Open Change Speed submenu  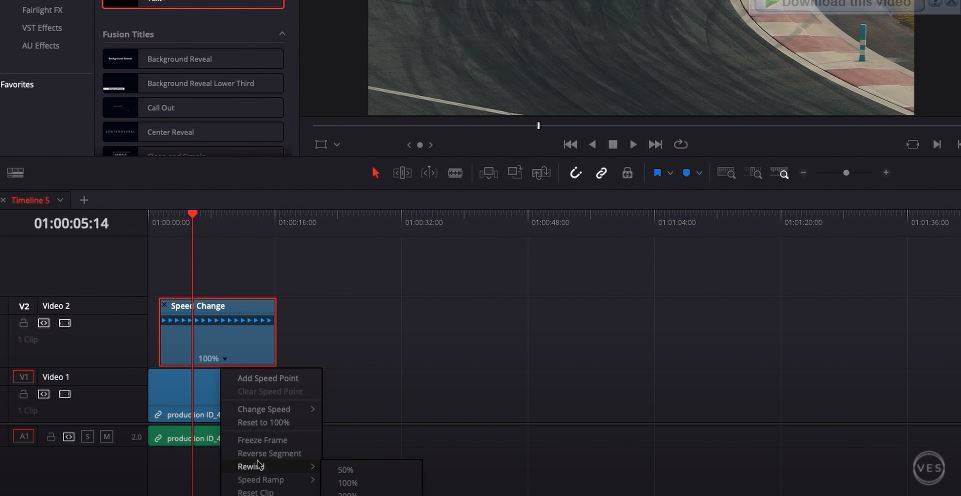[271, 409]
